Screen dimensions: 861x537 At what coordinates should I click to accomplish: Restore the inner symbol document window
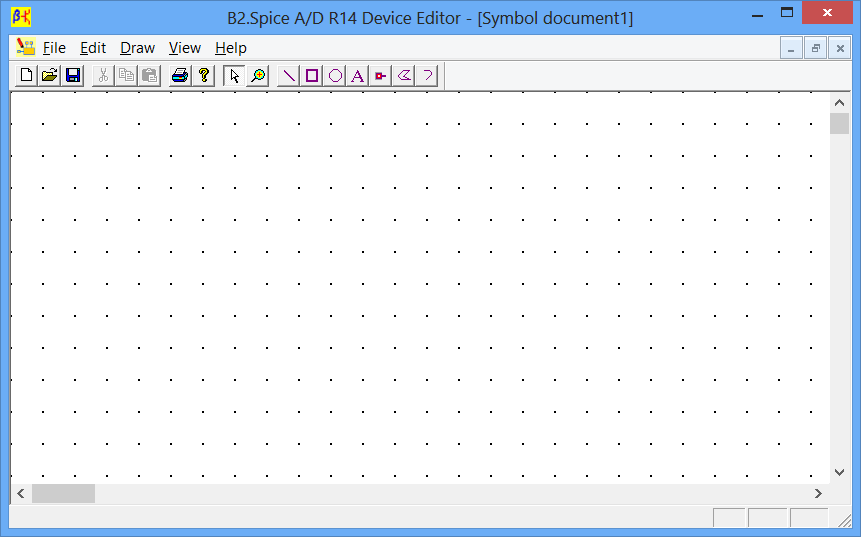(x=815, y=48)
